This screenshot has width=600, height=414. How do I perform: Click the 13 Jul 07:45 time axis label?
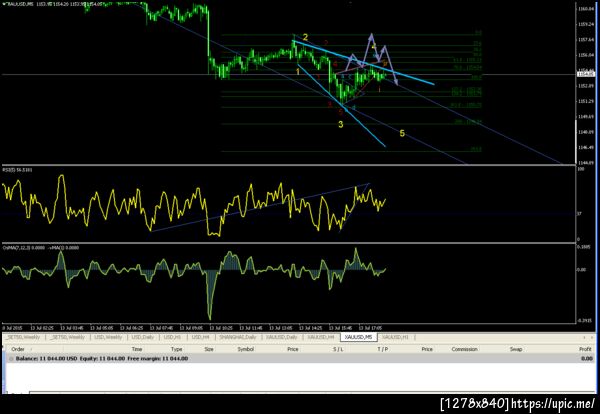pyautogui.click(x=161, y=328)
